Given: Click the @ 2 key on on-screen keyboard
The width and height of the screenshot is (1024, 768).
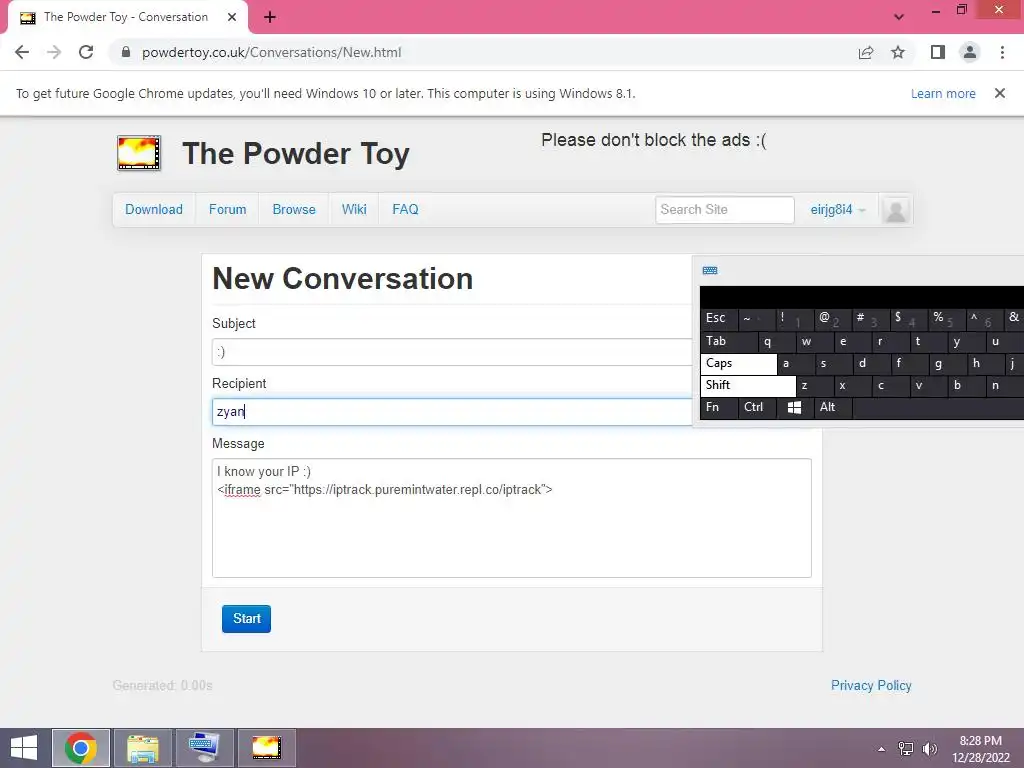Looking at the screenshot, I should click(x=833, y=319).
